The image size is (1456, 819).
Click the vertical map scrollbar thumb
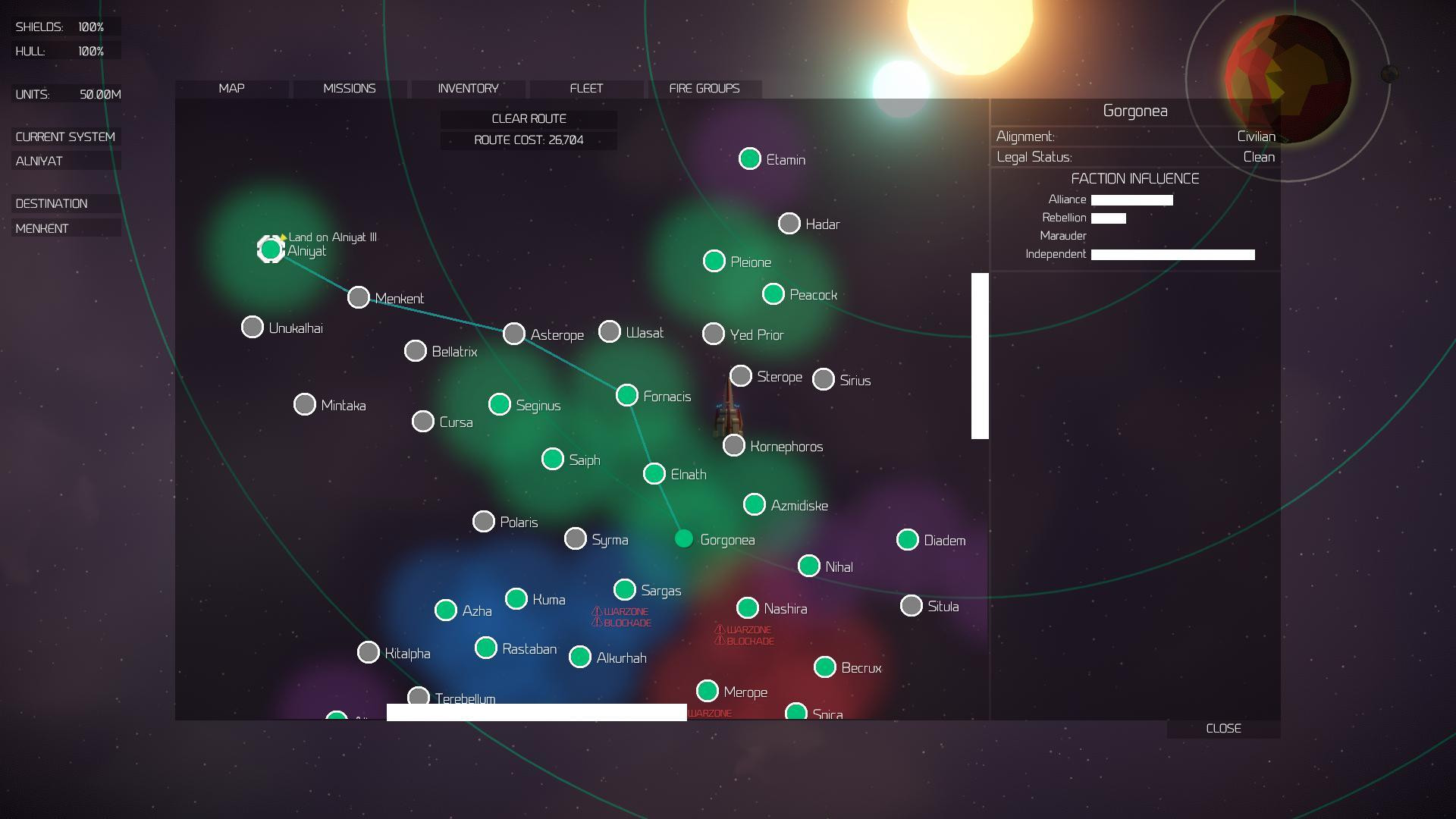[980, 356]
